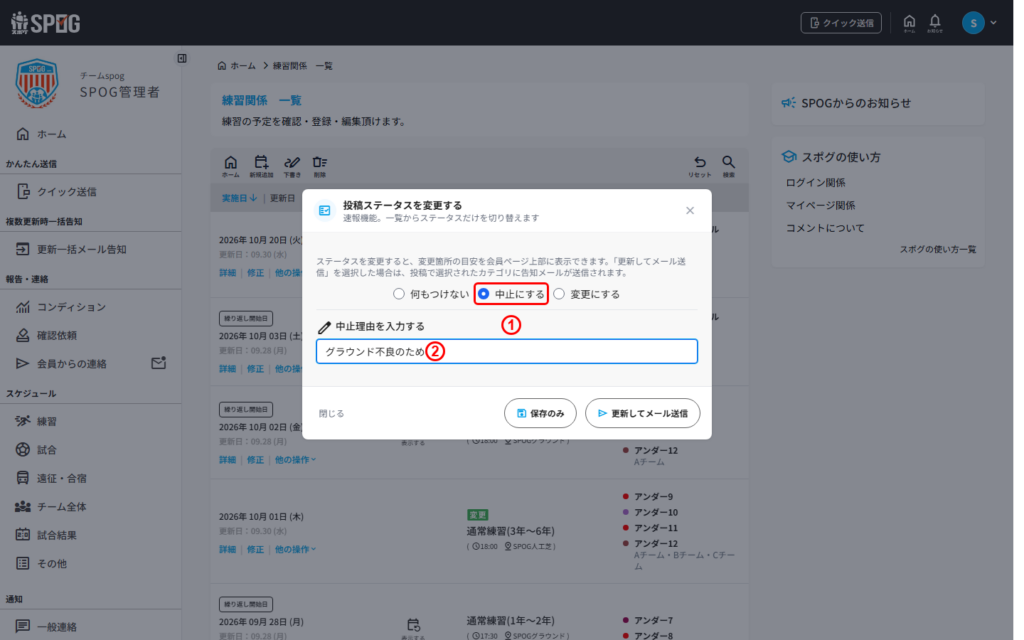Click the 削除 delete toolbar icon

tap(319, 166)
